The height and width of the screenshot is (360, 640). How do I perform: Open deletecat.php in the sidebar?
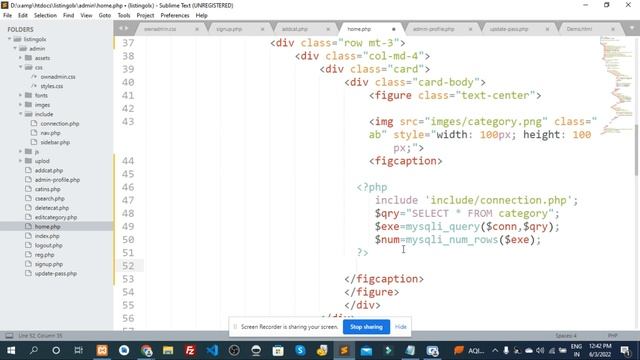click(x=51, y=208)
